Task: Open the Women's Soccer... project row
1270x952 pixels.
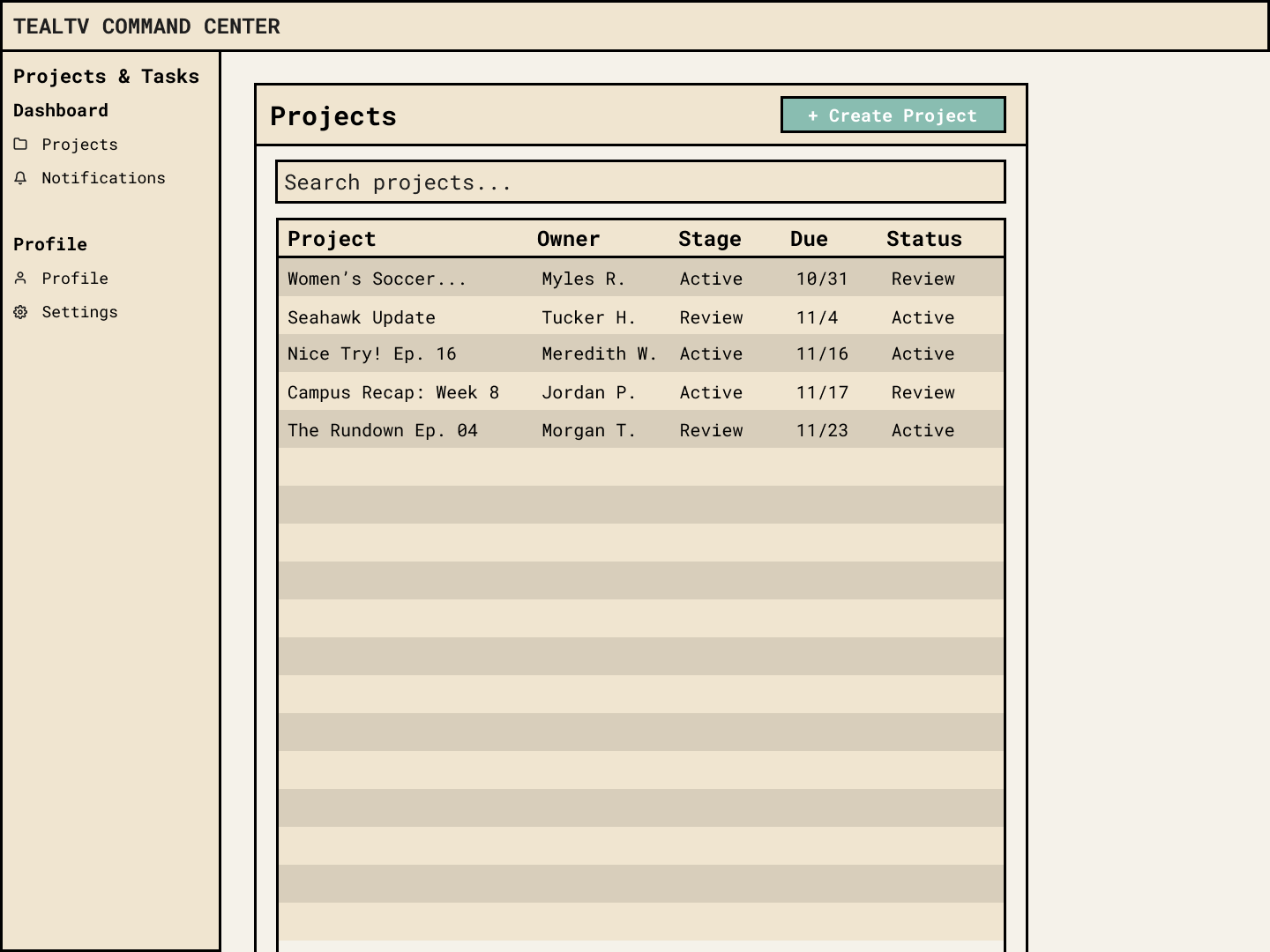Action: click(641, 278)
